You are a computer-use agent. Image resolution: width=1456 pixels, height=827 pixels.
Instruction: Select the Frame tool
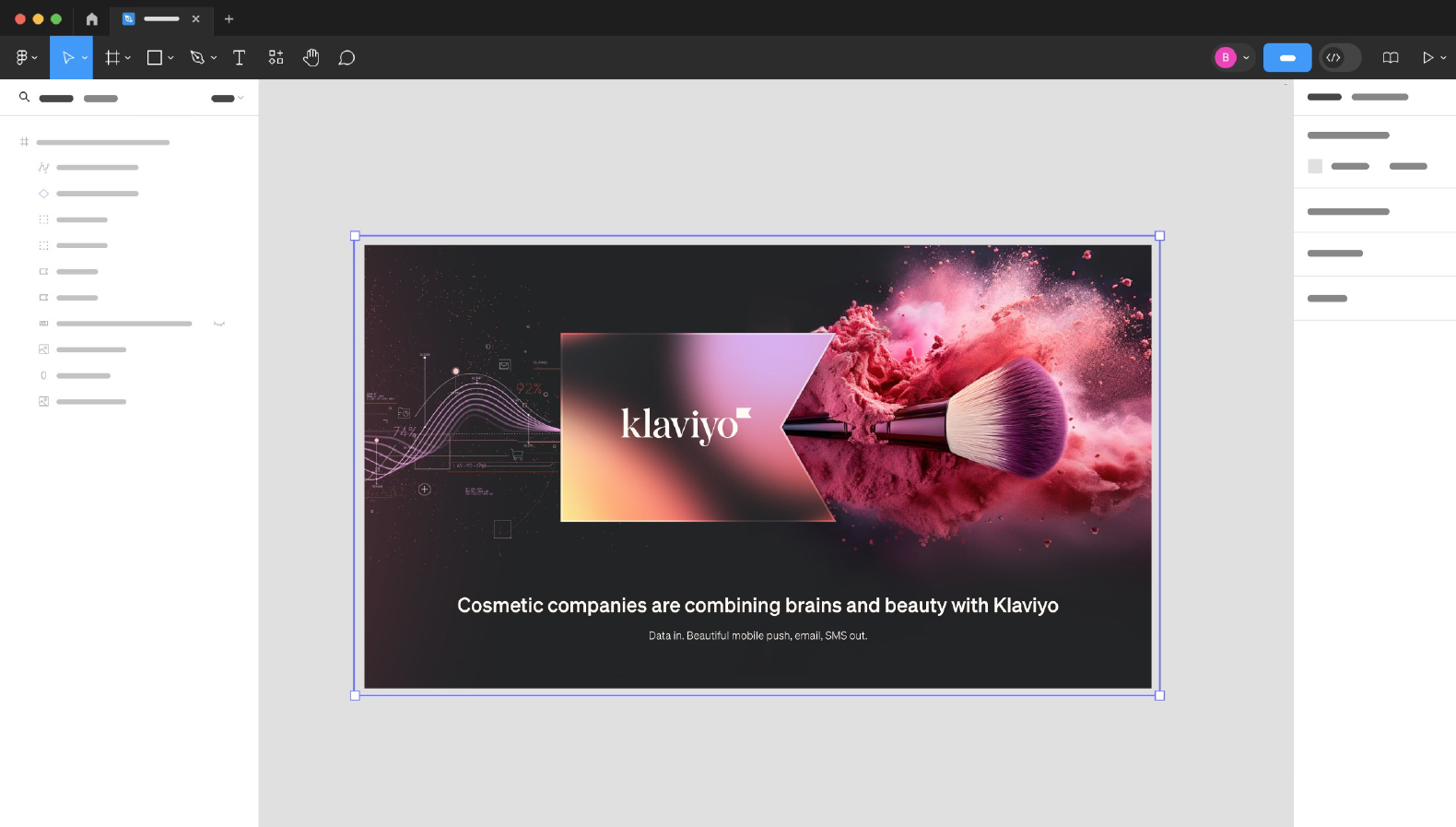click(x=112, y=57)
